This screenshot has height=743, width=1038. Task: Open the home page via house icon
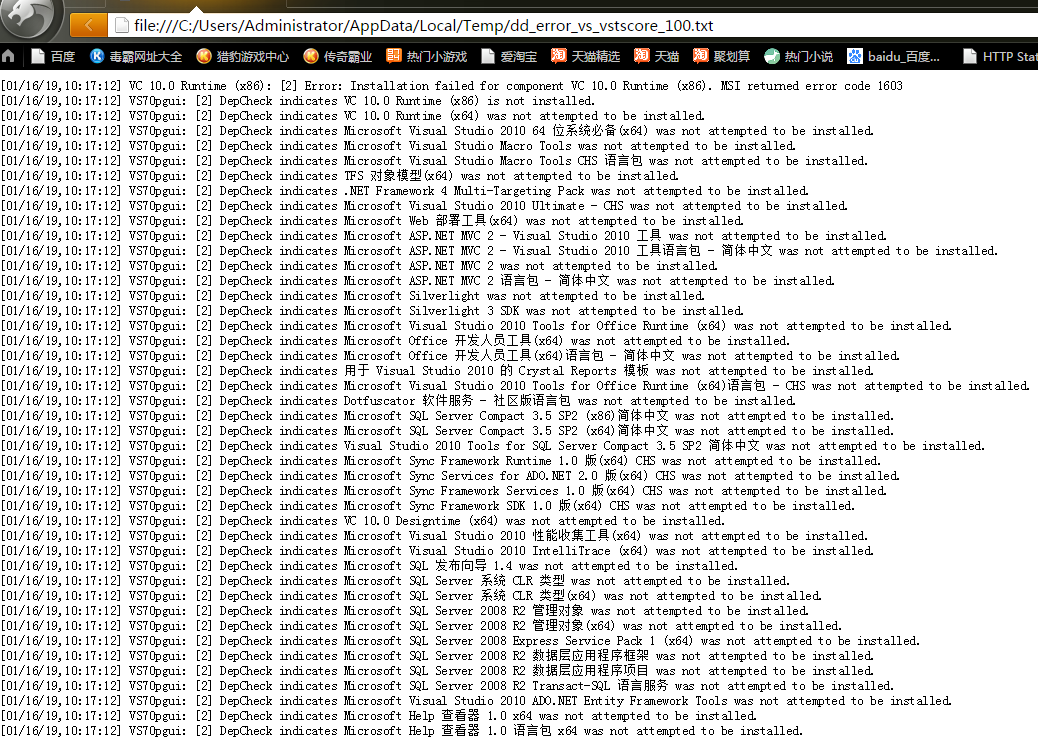[x=9, y=56]
